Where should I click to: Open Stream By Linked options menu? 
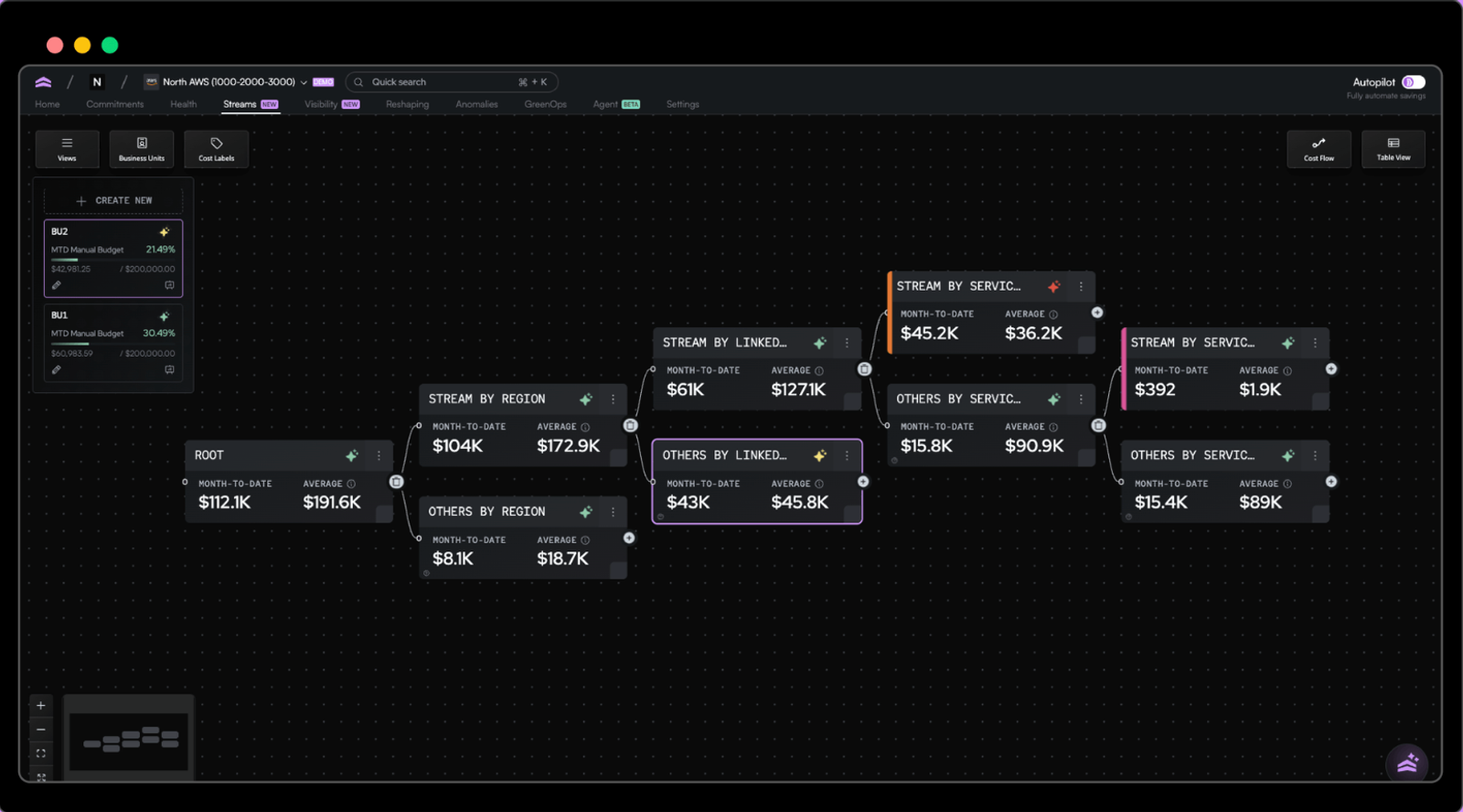[x=847, y=343]
